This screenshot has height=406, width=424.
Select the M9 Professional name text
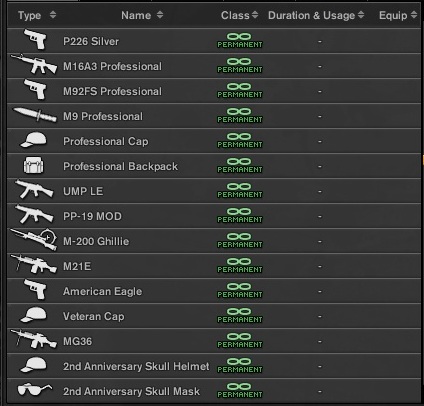point(103,116)
